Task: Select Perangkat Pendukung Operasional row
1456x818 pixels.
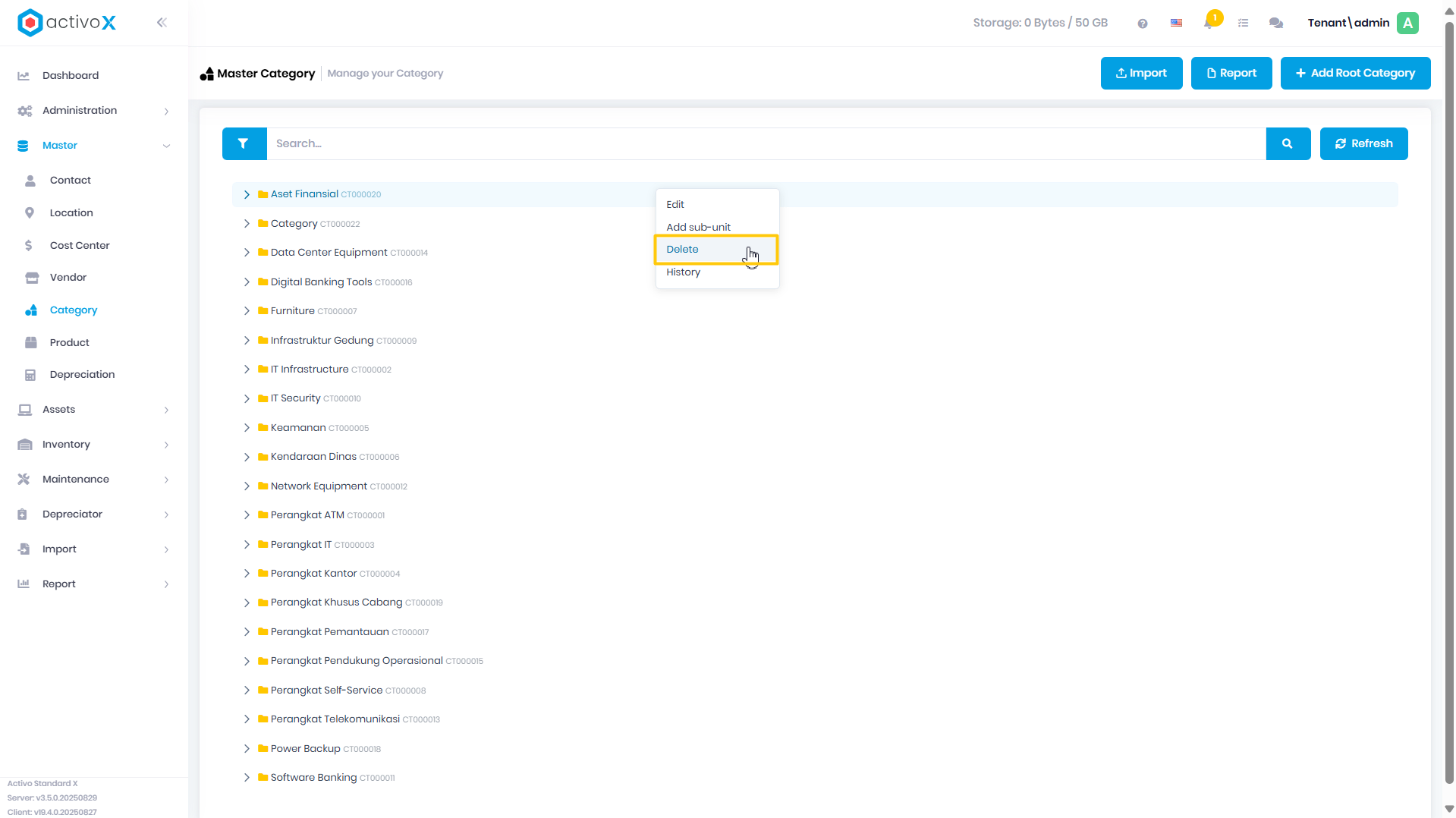Action: (815, 661)
